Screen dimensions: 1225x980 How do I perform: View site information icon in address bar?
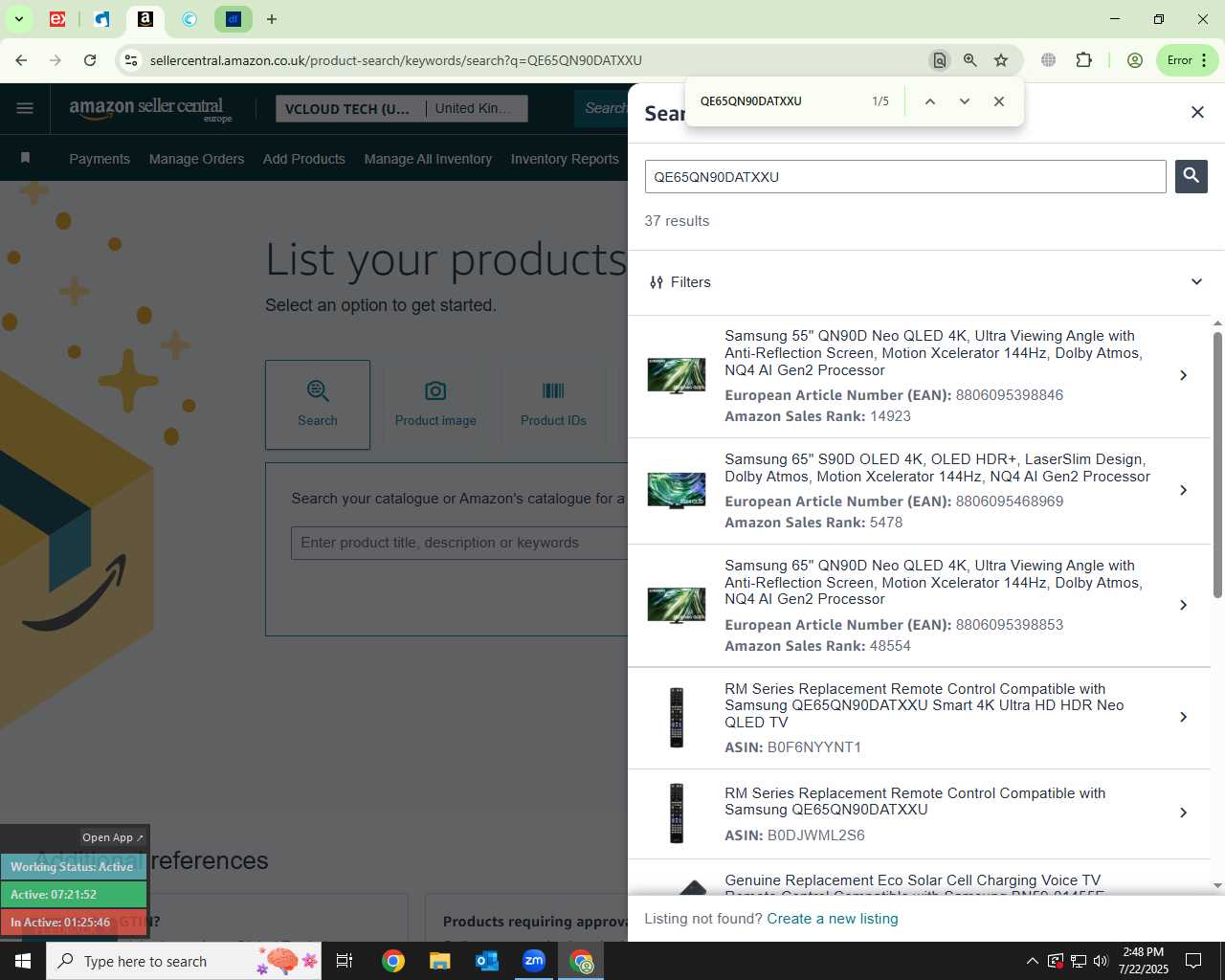click(x=131, y=60)
